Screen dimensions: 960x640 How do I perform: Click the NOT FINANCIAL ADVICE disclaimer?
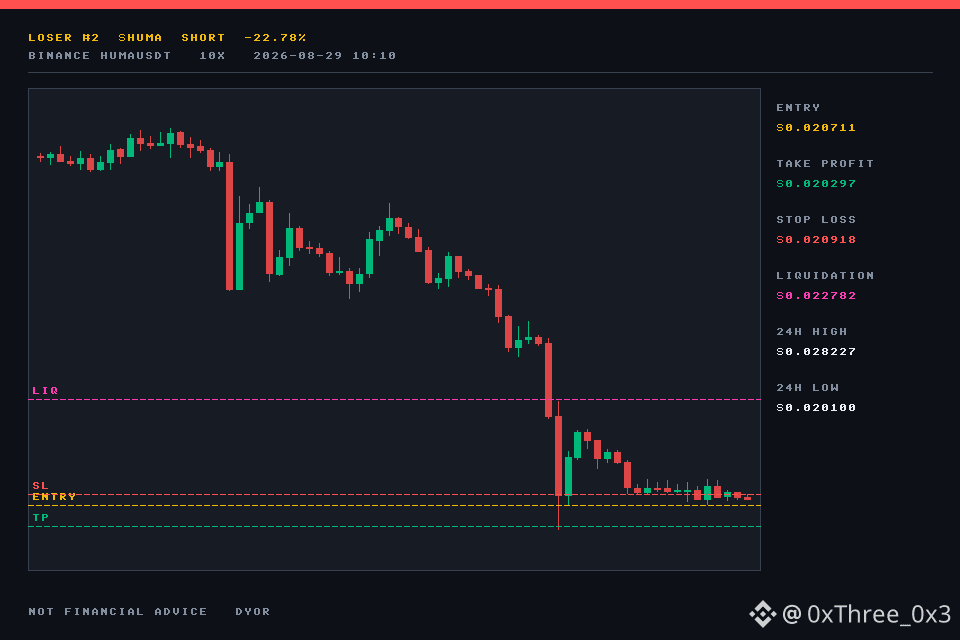118,612
